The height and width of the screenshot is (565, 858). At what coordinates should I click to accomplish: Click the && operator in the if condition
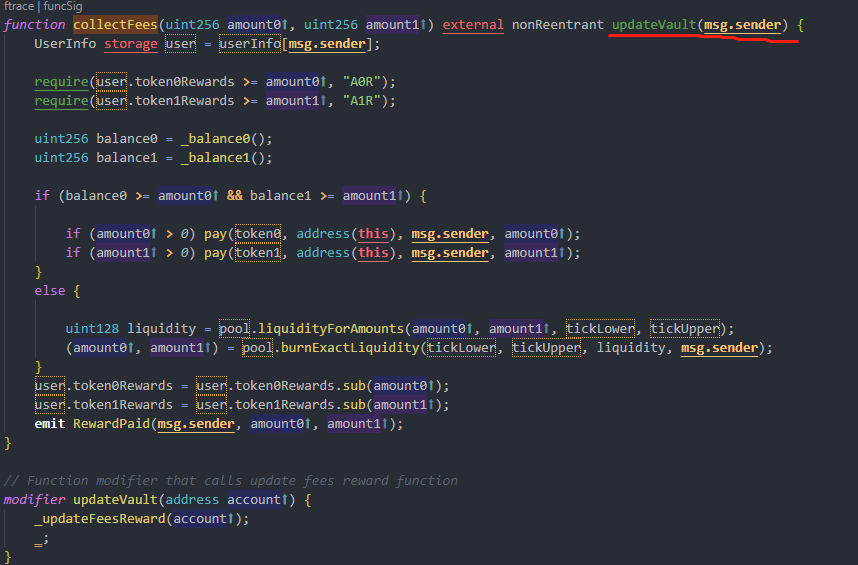coord(235,196)
